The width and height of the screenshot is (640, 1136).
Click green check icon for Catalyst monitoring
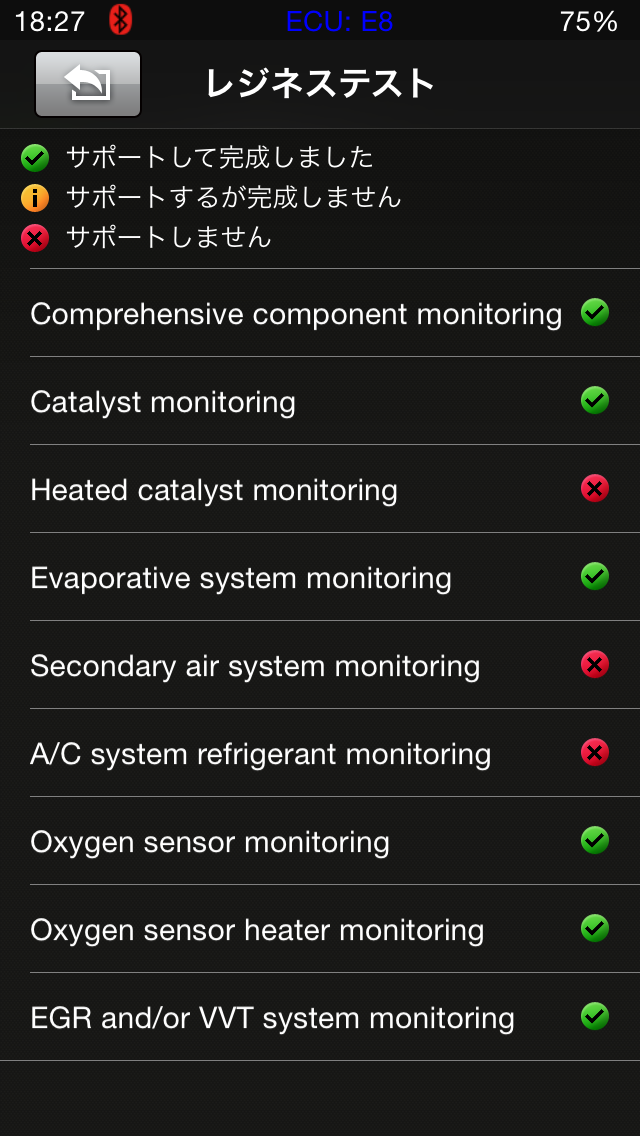click(595, 401)
